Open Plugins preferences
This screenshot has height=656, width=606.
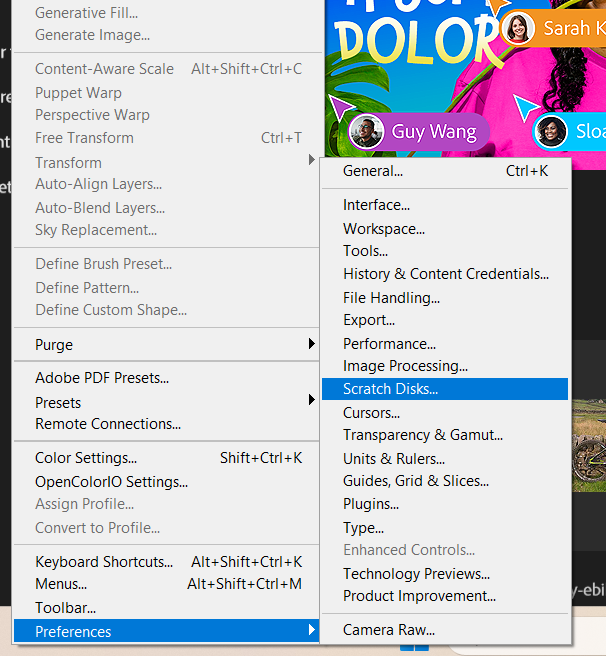(444, 504)
